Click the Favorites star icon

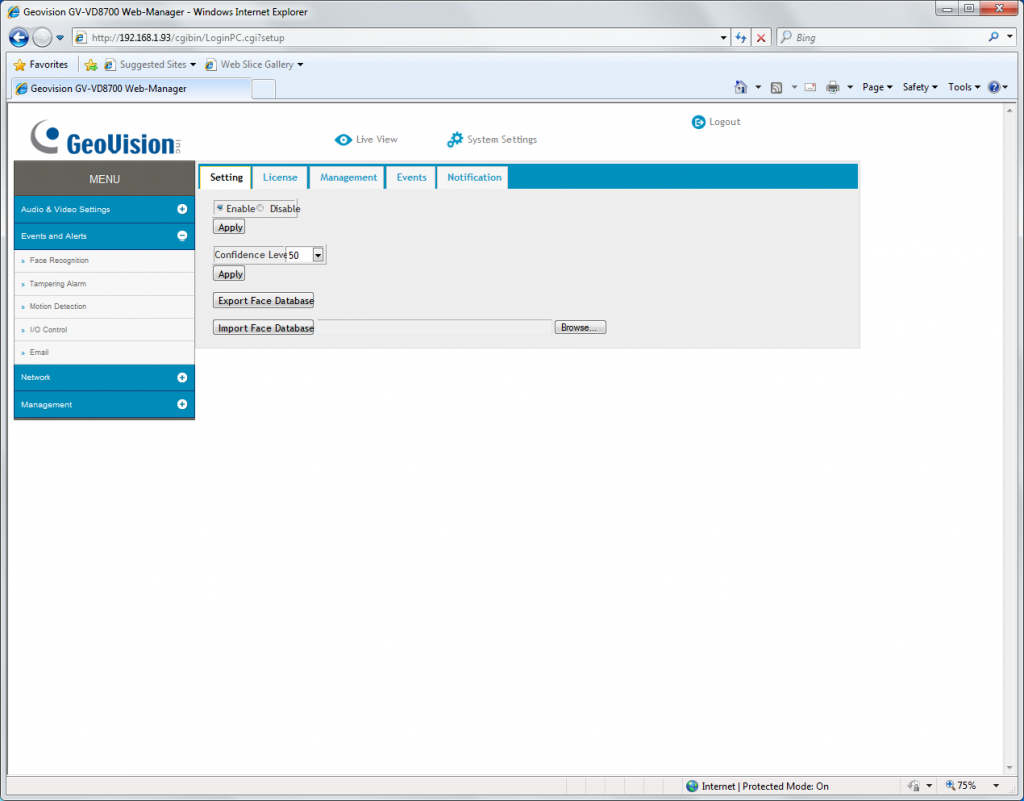coord(20,65)
